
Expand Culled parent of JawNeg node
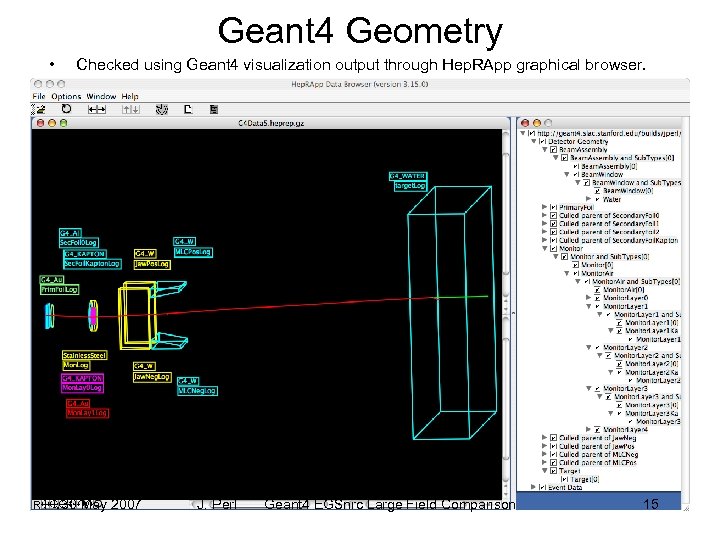coord(545,437)
